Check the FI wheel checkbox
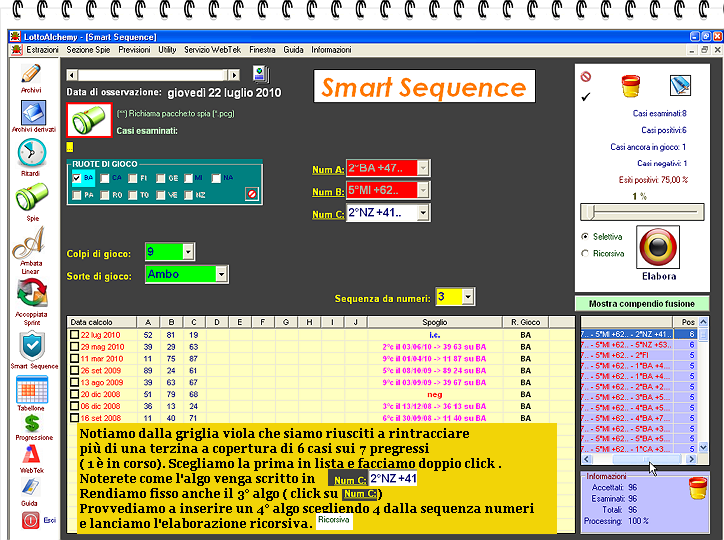 click(133, 178)
